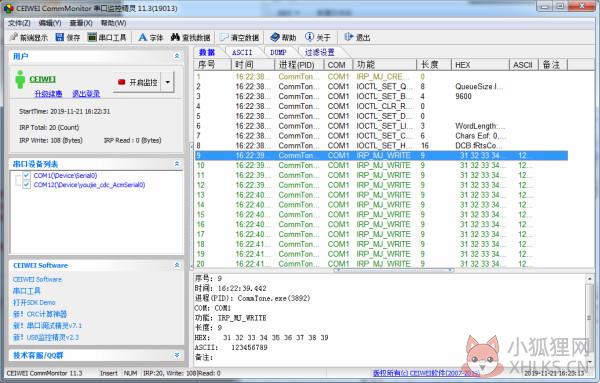Select row 7 Chars Eof entry
Image resolution: width=600 pixels, height=383 pixels.
point(381,135)
